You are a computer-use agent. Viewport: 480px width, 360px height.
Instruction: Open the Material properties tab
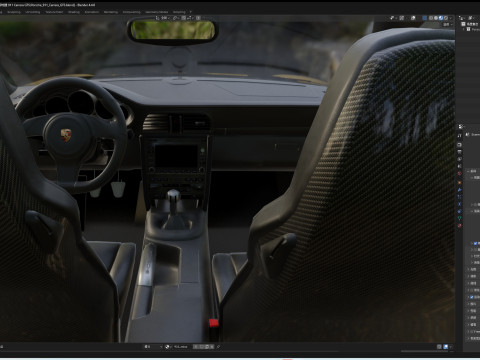click(460, 225)
